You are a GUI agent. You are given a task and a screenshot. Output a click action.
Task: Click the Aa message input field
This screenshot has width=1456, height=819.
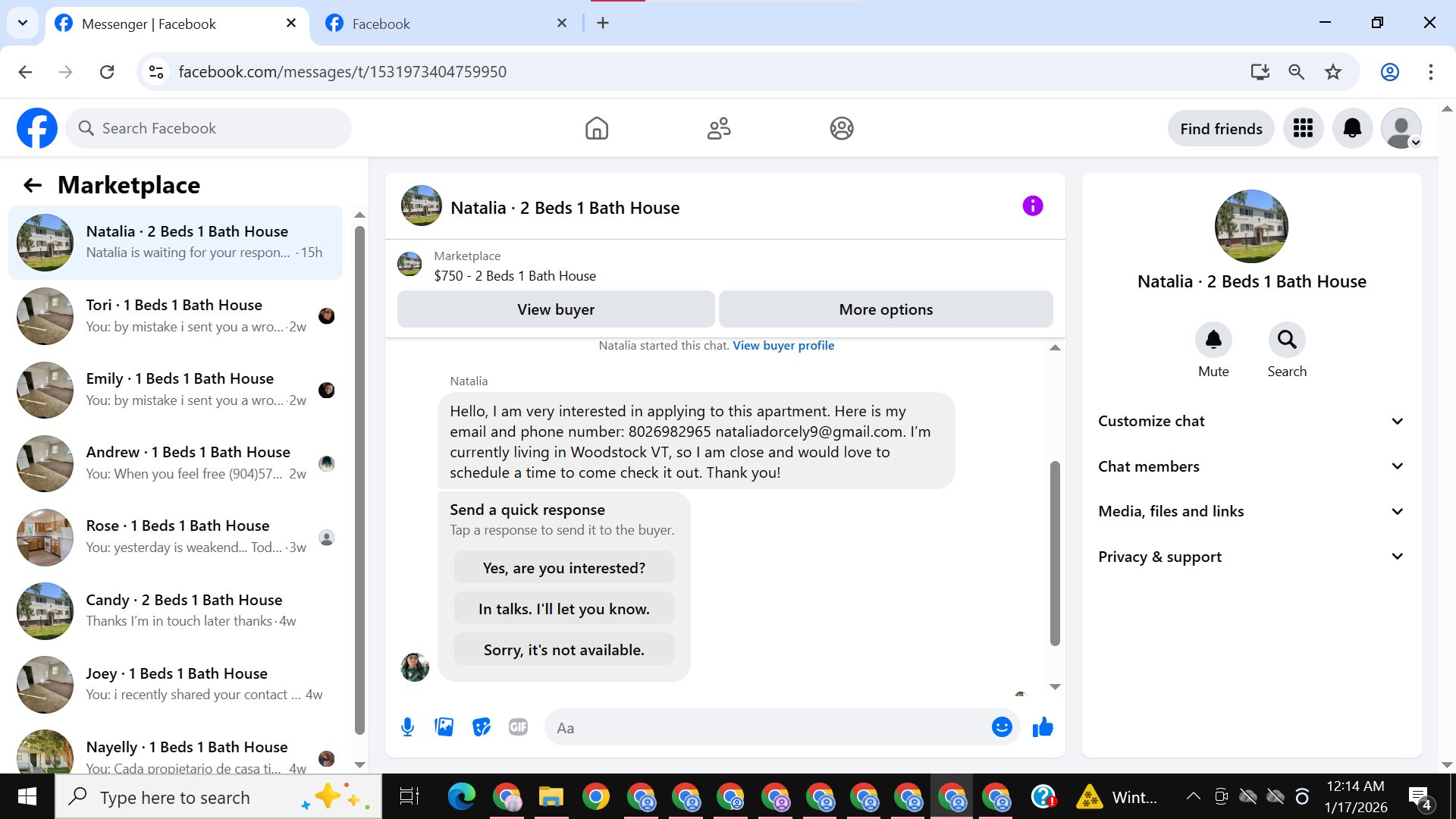766,728
